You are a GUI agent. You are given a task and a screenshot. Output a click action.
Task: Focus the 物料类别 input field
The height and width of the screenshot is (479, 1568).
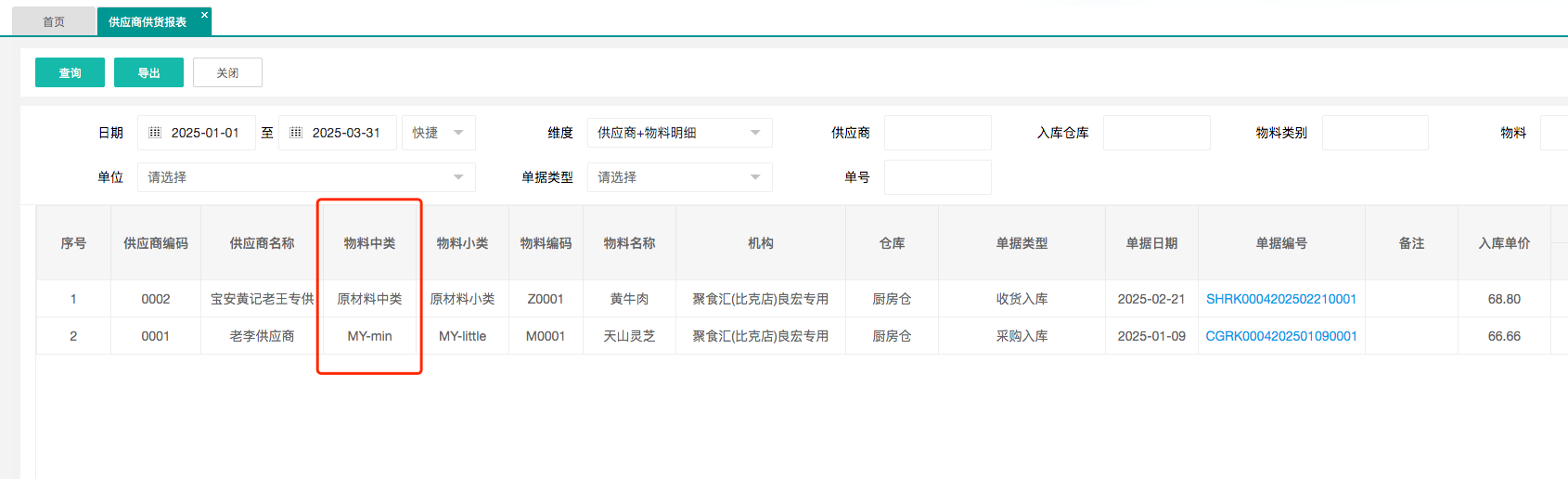[x=1374, y=133]
